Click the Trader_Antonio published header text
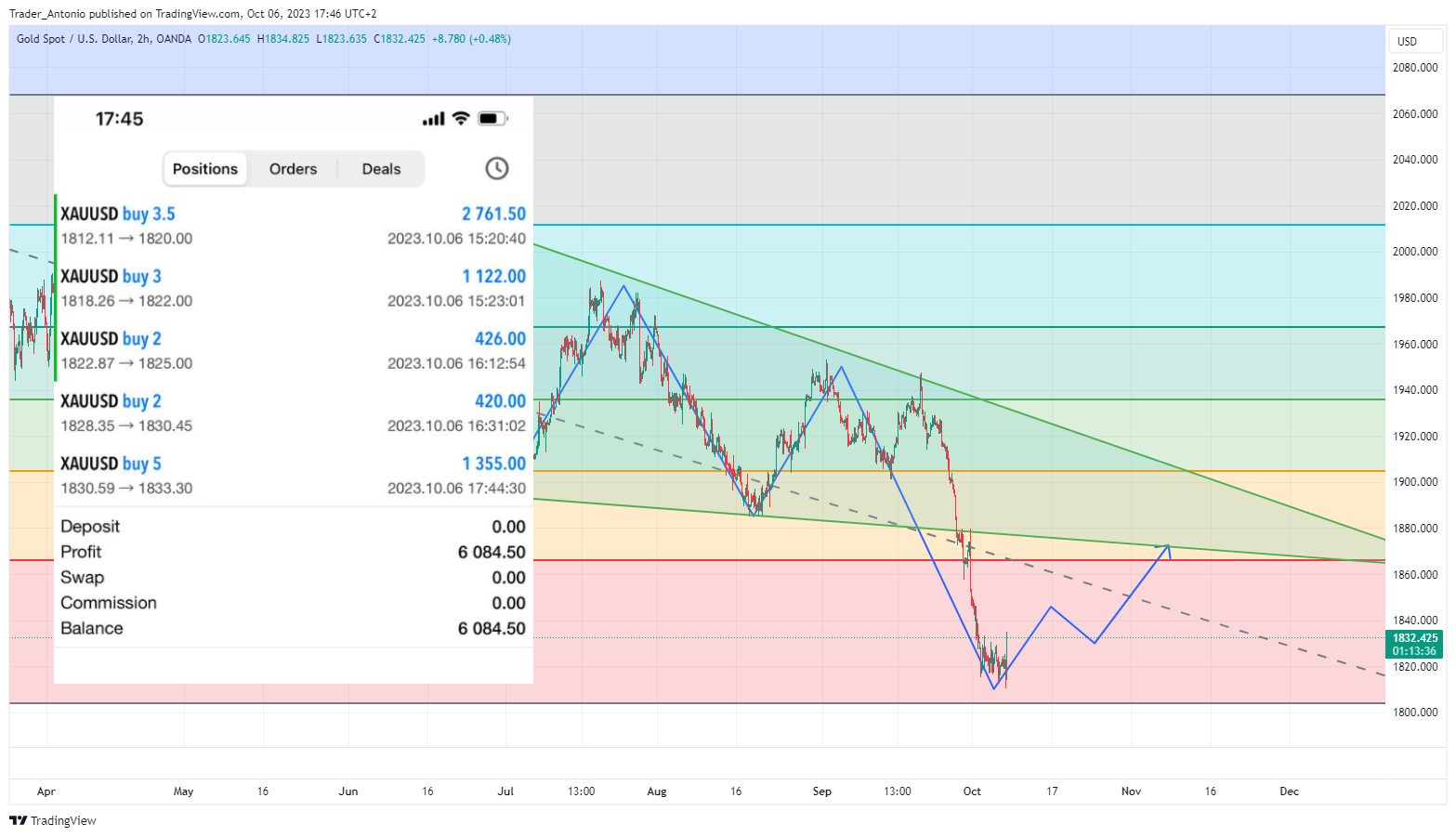 (x=193, y=14)
